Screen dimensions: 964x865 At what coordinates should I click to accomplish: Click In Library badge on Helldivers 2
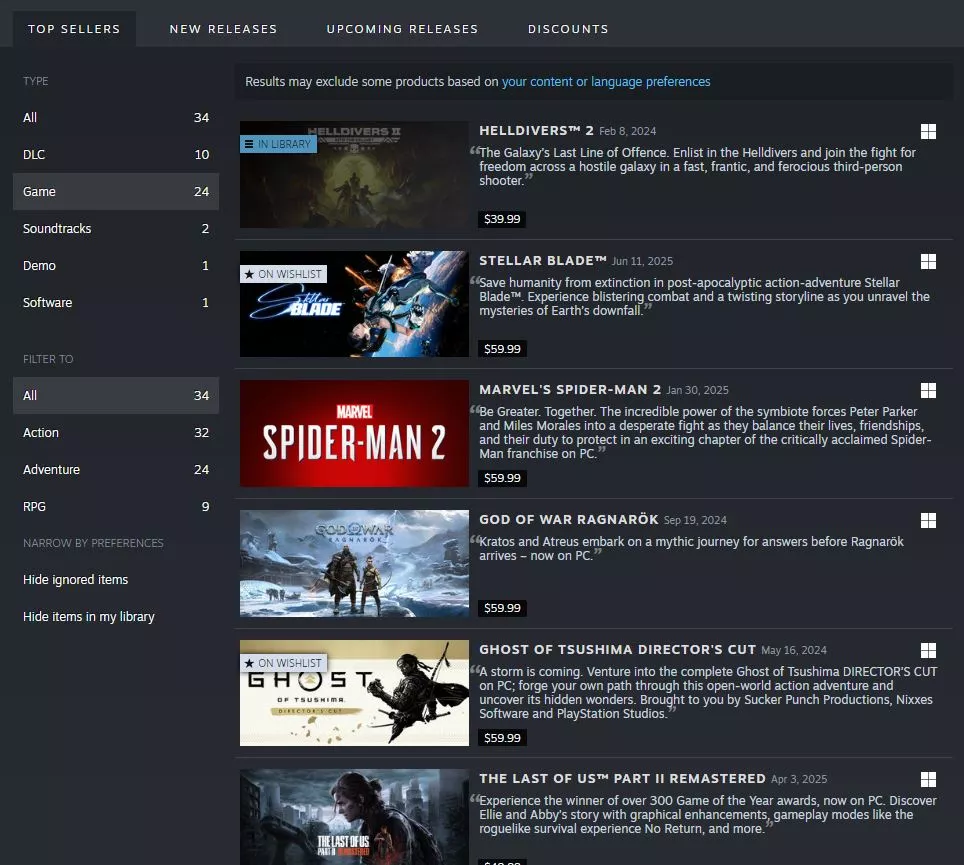pos(278,144)
